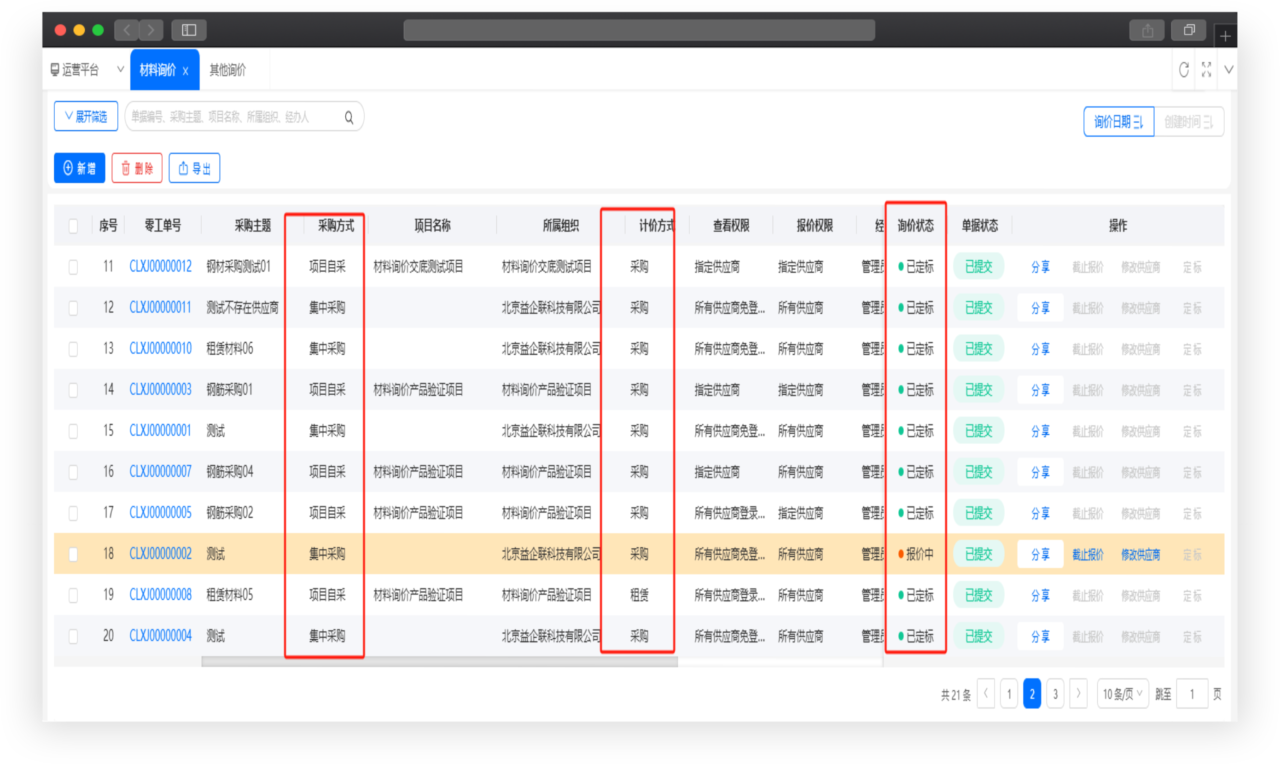Open the browser tab overview icon

coord(1189,31)
